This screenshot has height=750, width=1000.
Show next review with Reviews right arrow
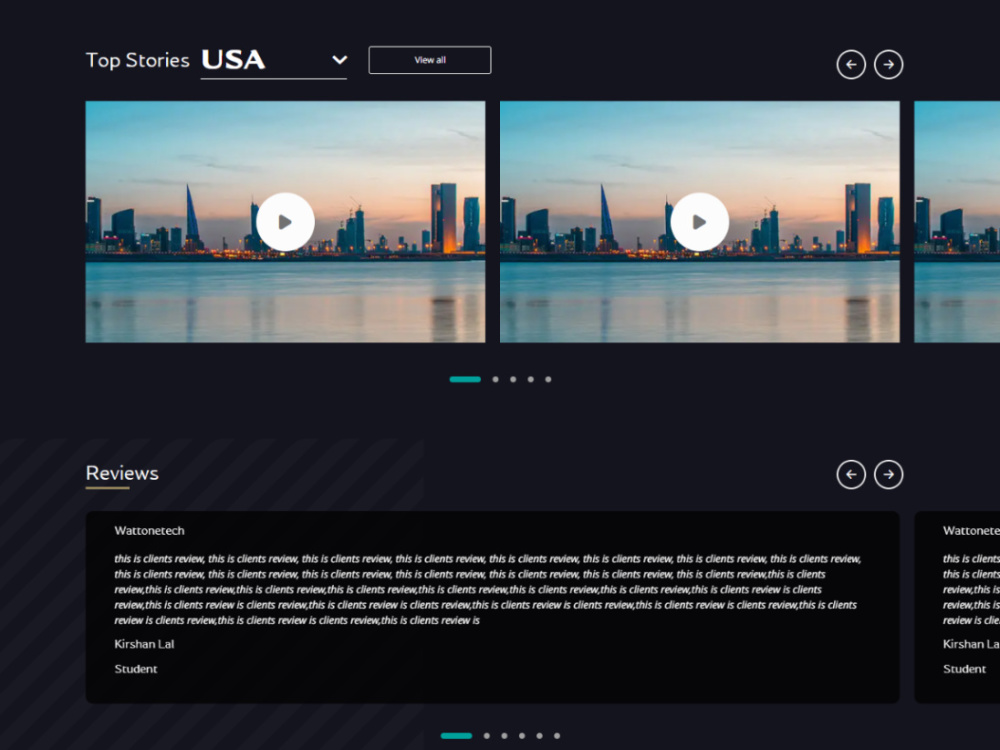tap(888, 474)
